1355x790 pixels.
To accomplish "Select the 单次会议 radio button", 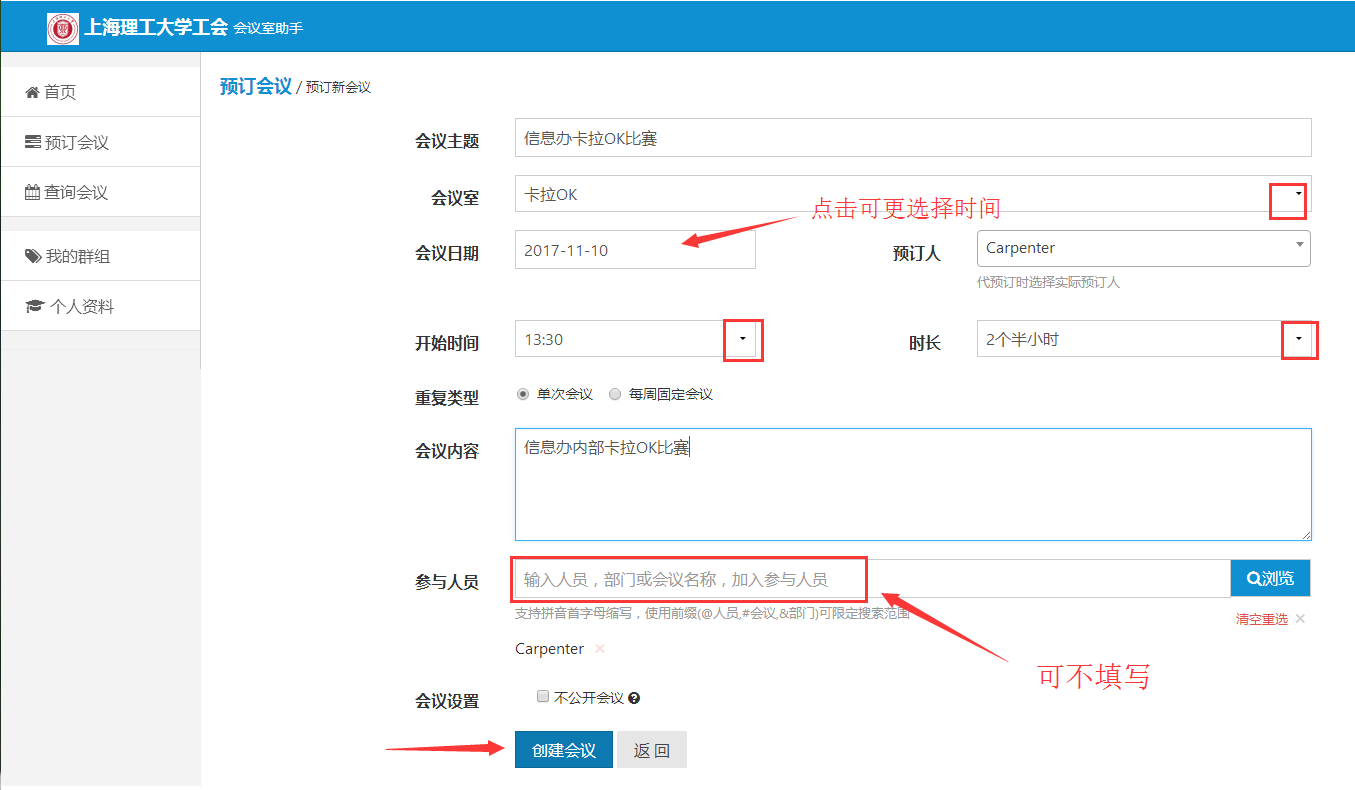I will coord(523,394).
